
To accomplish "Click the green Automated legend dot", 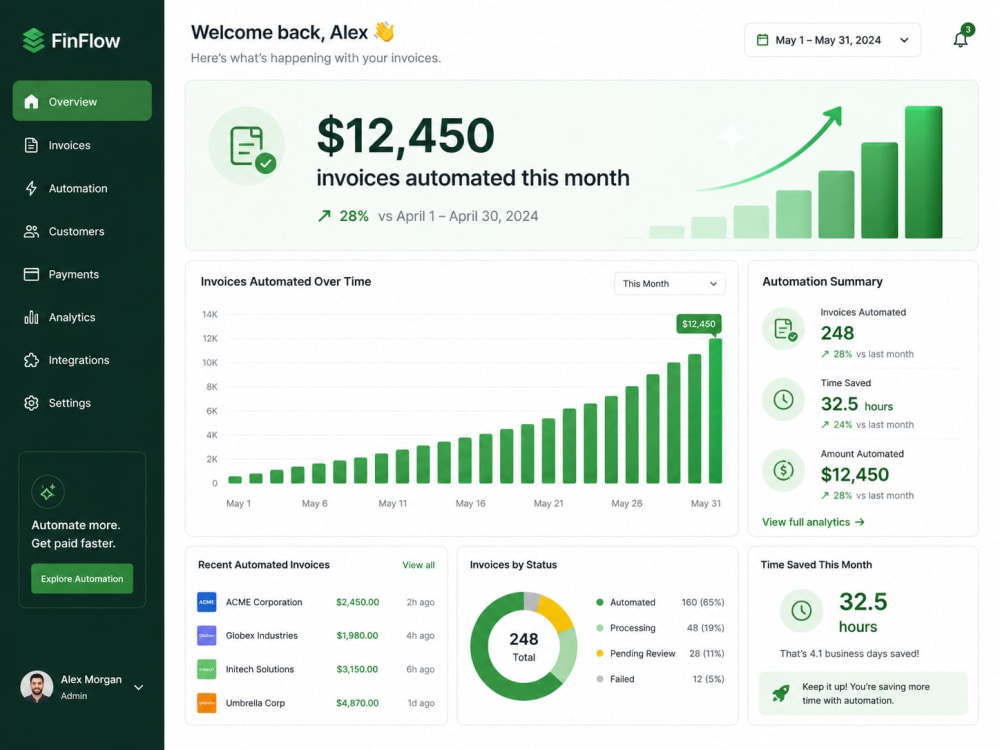I will (x=599, y=602).
